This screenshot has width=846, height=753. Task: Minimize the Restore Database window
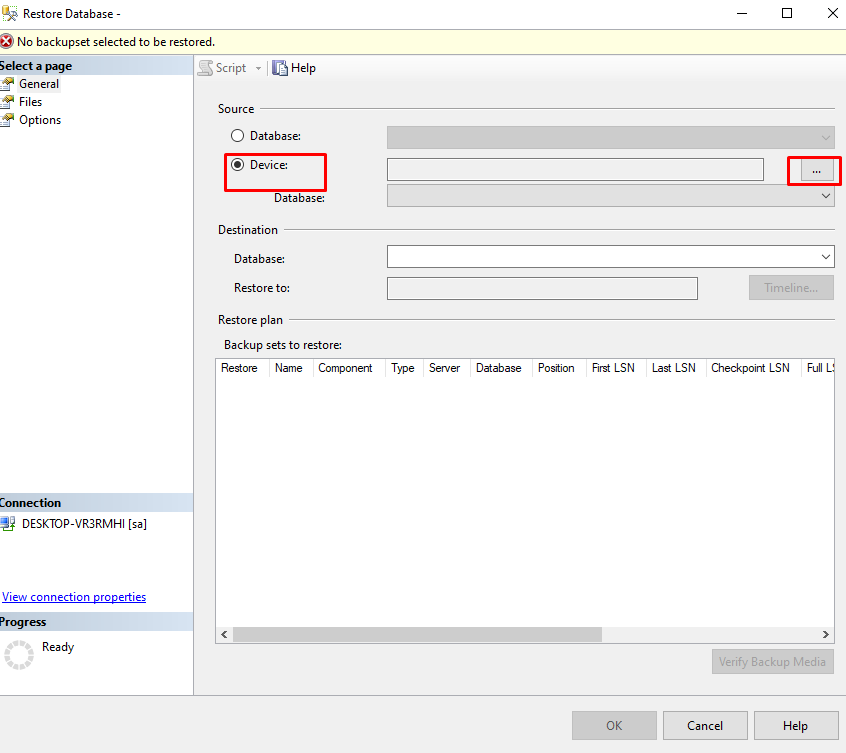742,13
